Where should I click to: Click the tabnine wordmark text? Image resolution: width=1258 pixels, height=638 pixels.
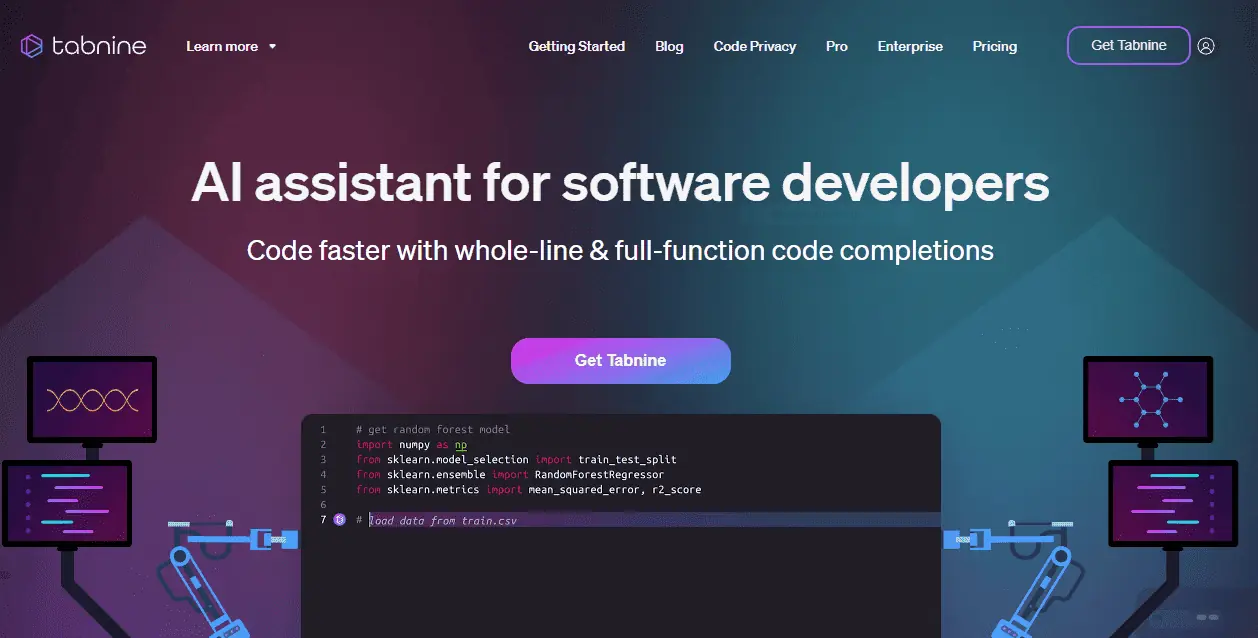coord(98,46)
